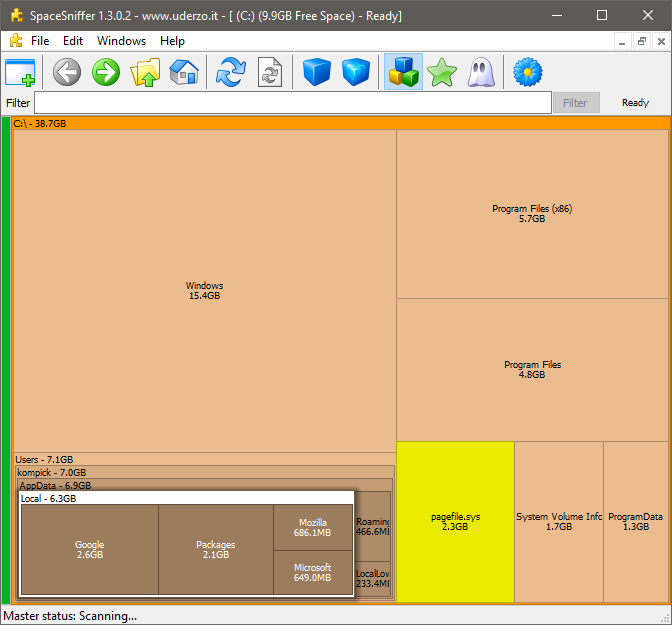Click the green progress bar on left edge
Viewport: 672px width, 625px height.
[6, 360]
